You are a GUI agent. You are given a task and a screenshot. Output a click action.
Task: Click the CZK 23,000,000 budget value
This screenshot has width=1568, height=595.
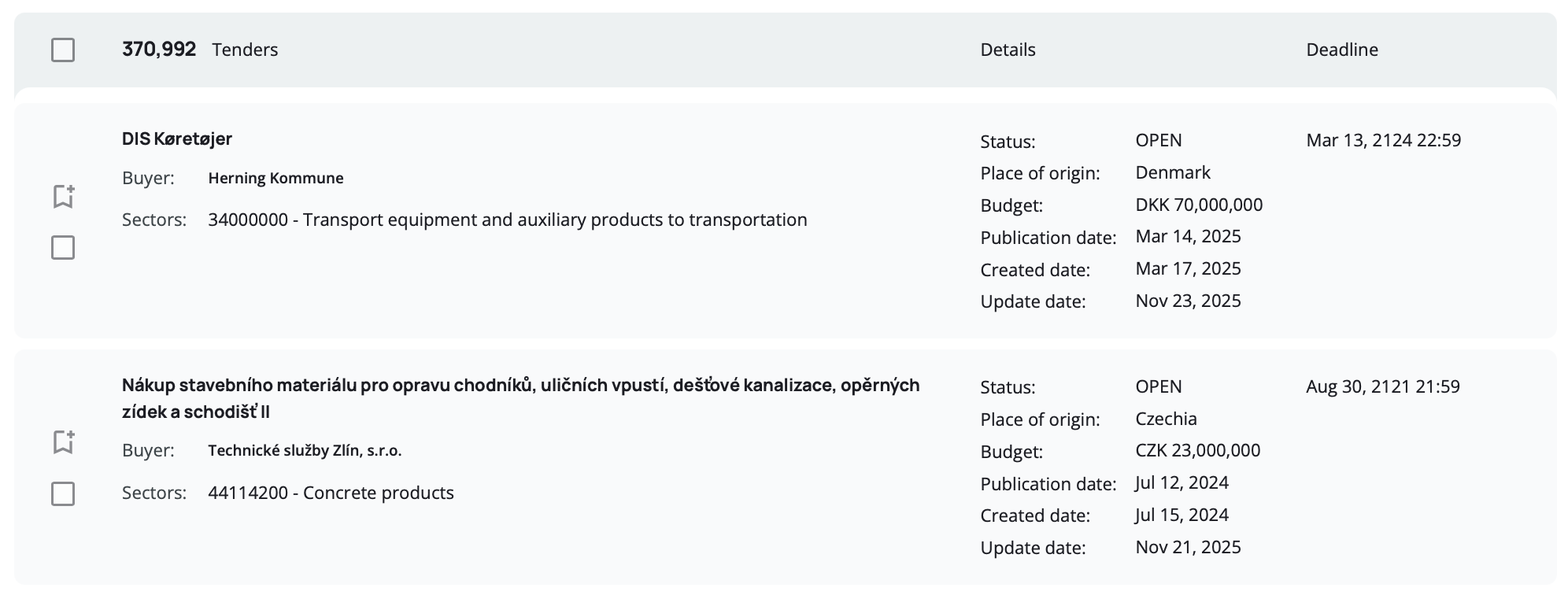click(1197, 450)
